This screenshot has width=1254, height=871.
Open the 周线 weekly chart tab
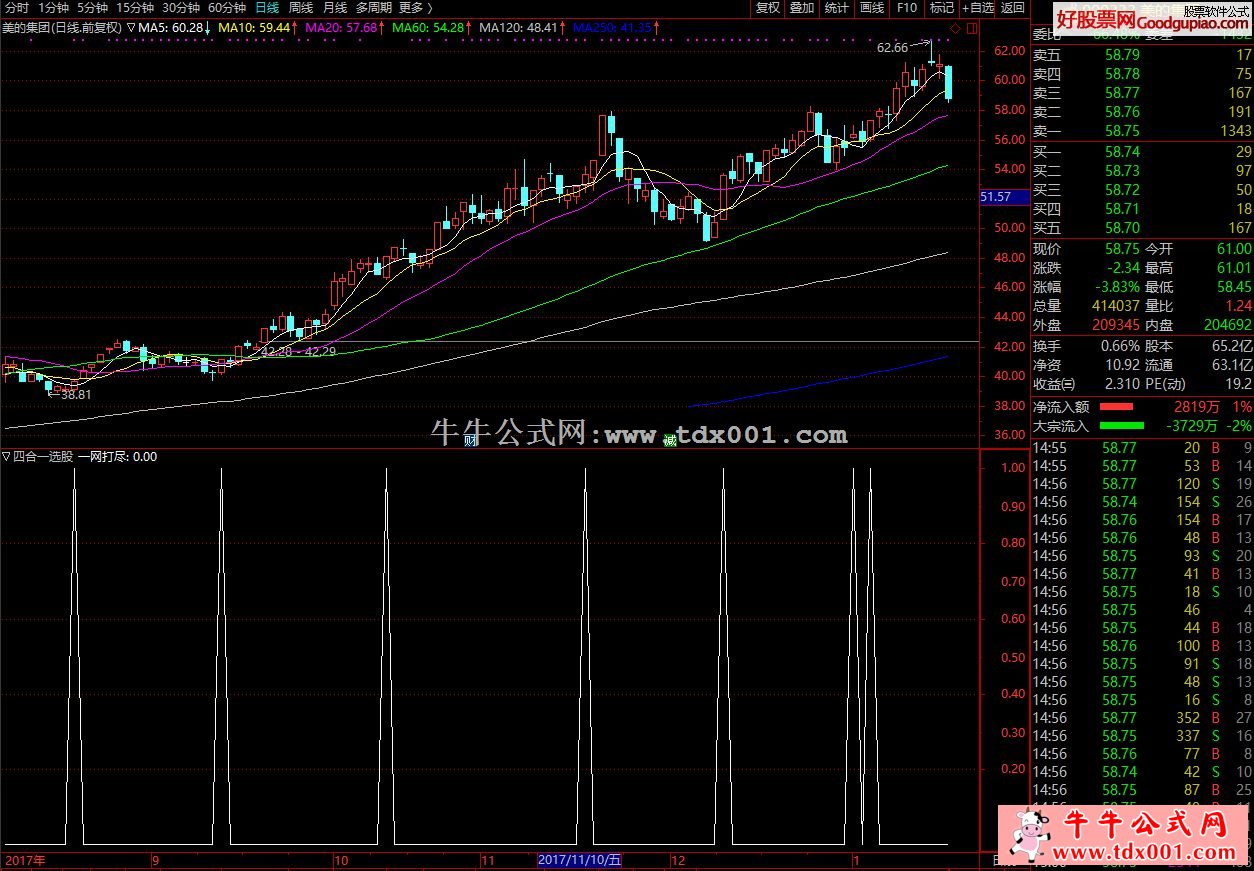pyautogui.click(x=301, y=7)
